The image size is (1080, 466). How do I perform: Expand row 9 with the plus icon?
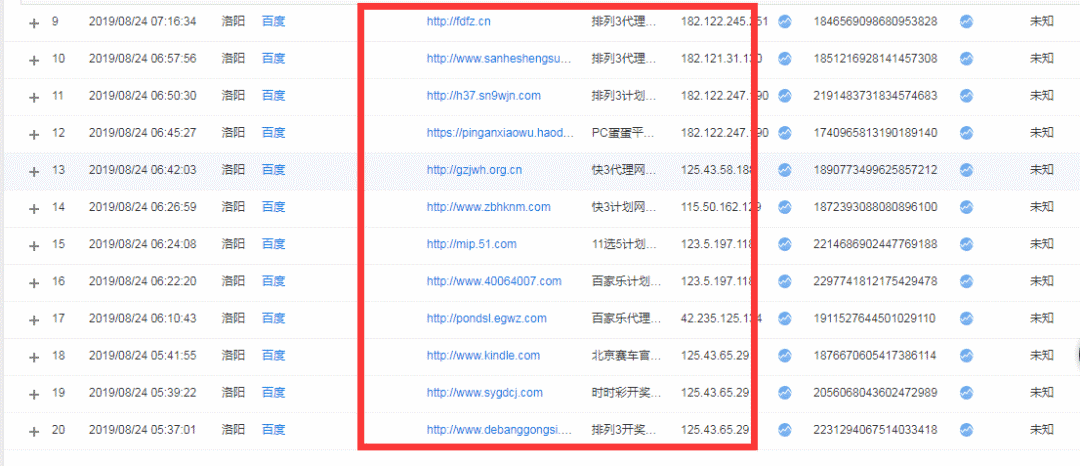(34, 23)
